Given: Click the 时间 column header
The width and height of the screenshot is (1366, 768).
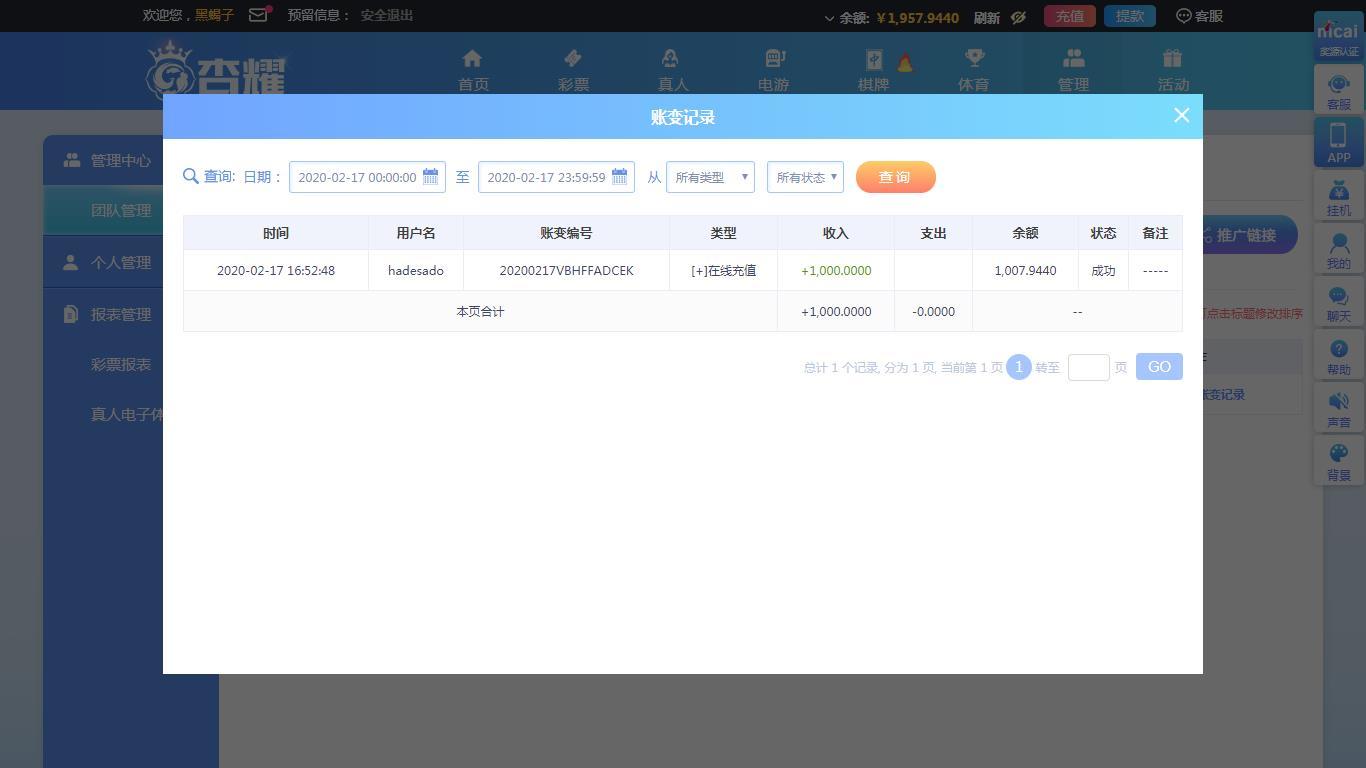Looking at the screenshot, I should click(x=276, y=233).
